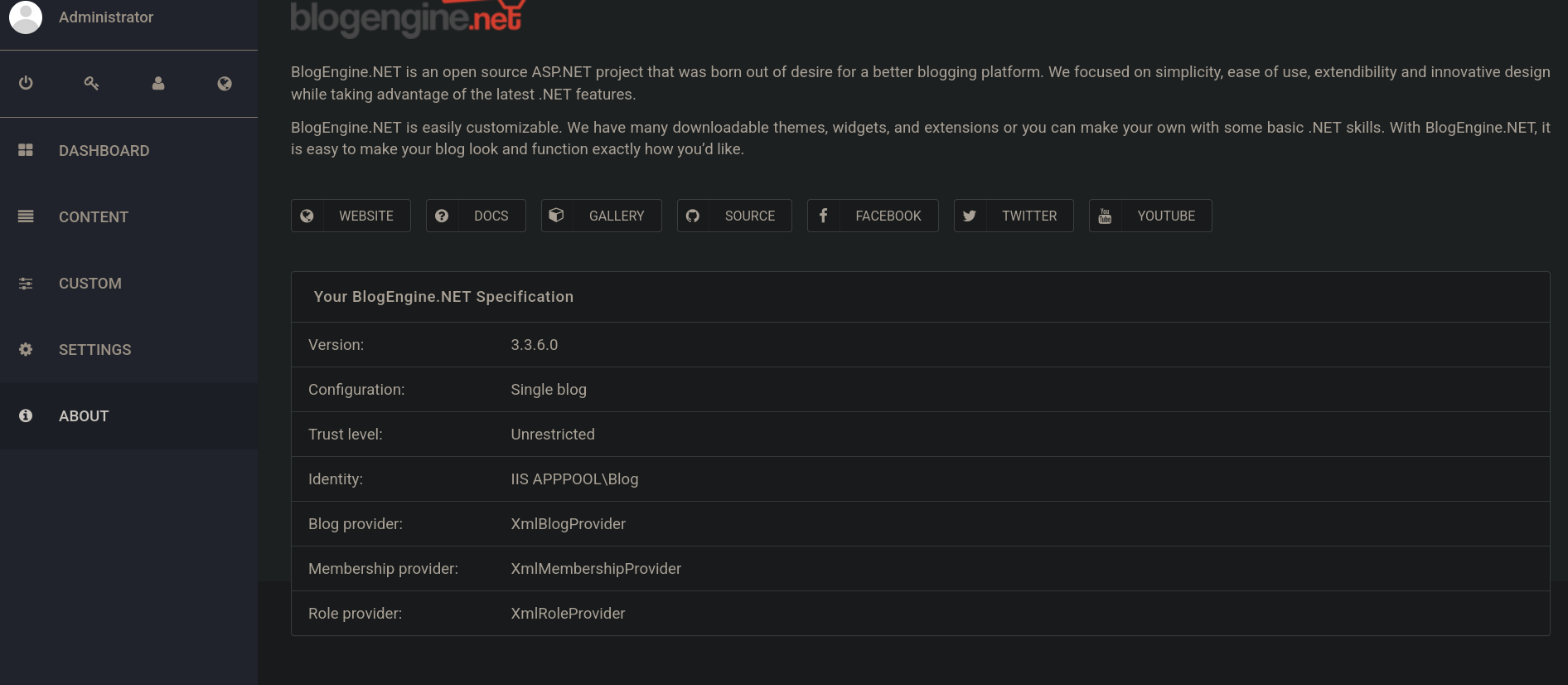Click the 'Membership provider:' label

click(383, 569)
